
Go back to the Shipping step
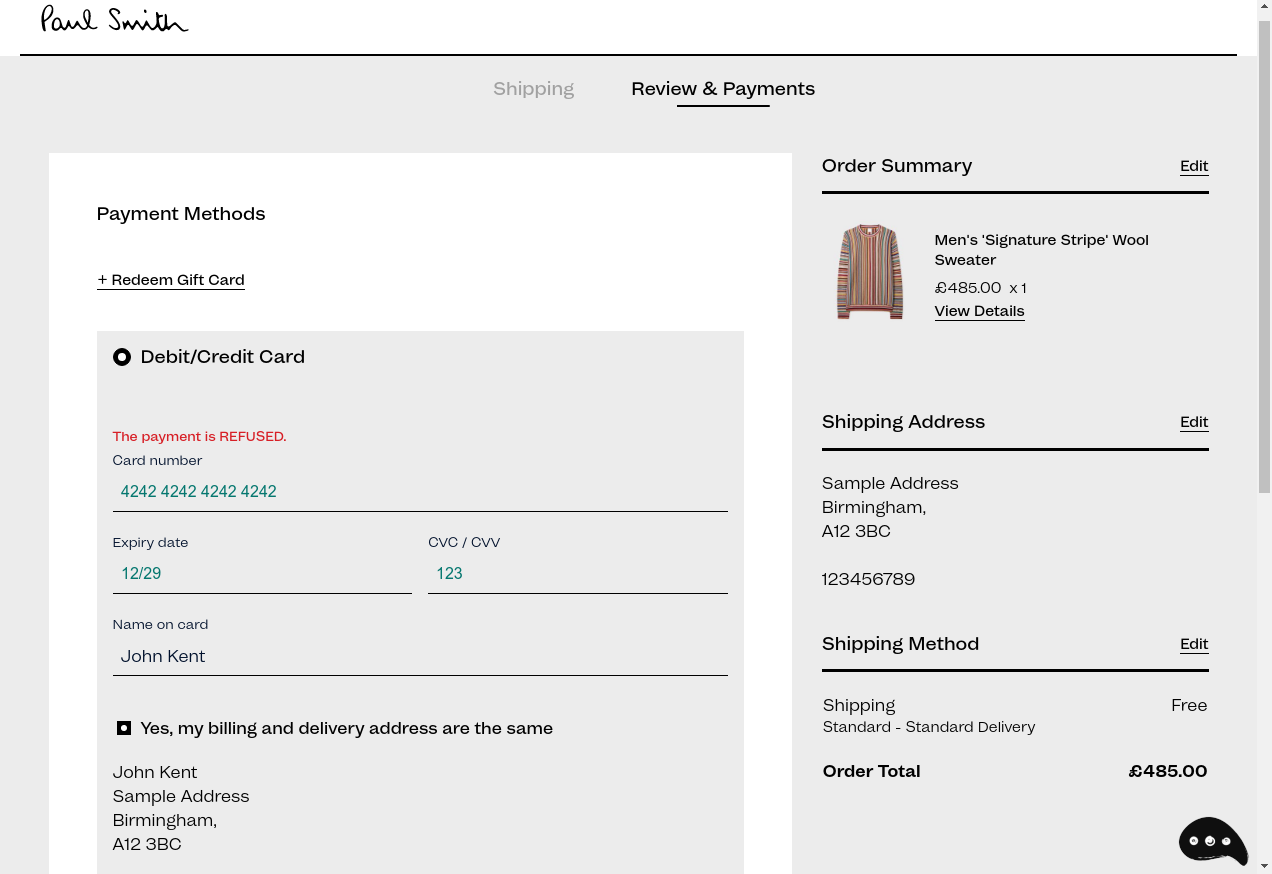coord(533,88)
